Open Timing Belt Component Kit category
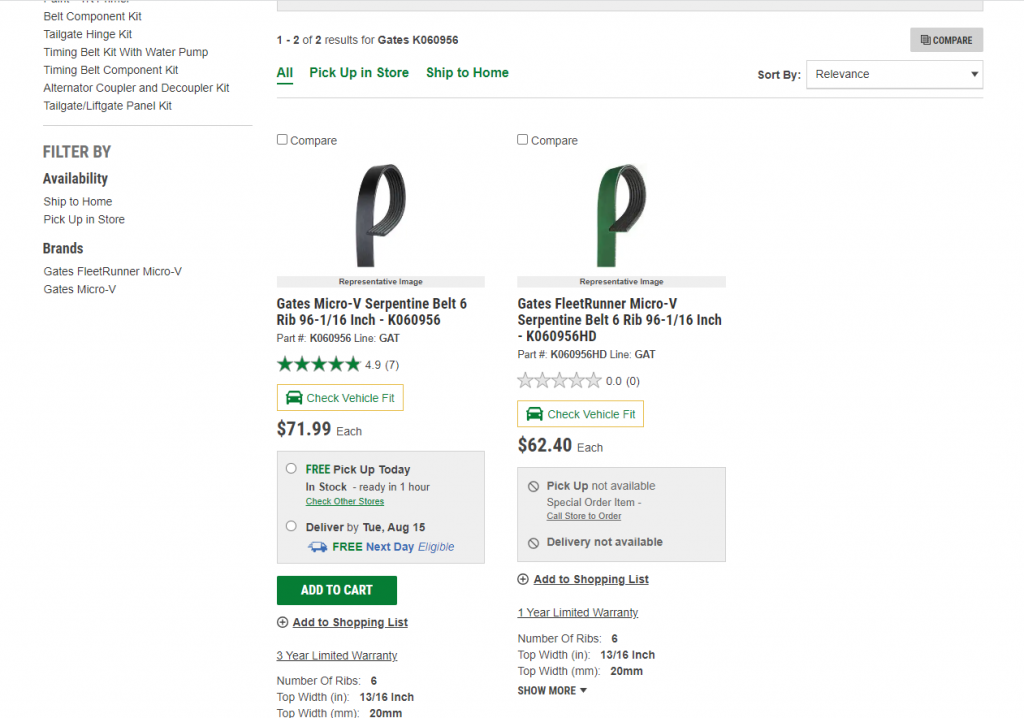This screenshot has width=1024, height=718. 111,70
